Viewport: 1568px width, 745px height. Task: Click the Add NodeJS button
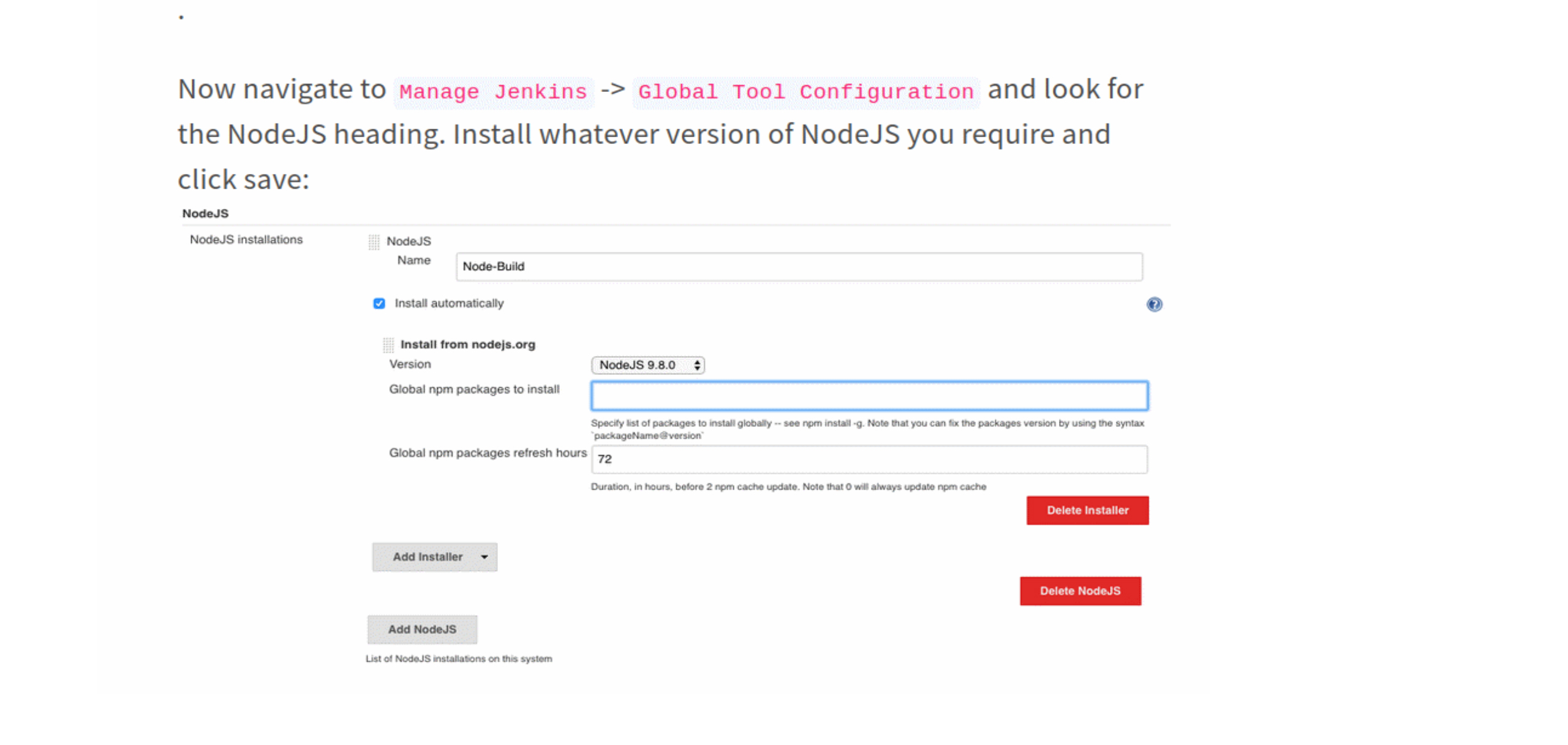pos(422,629)
